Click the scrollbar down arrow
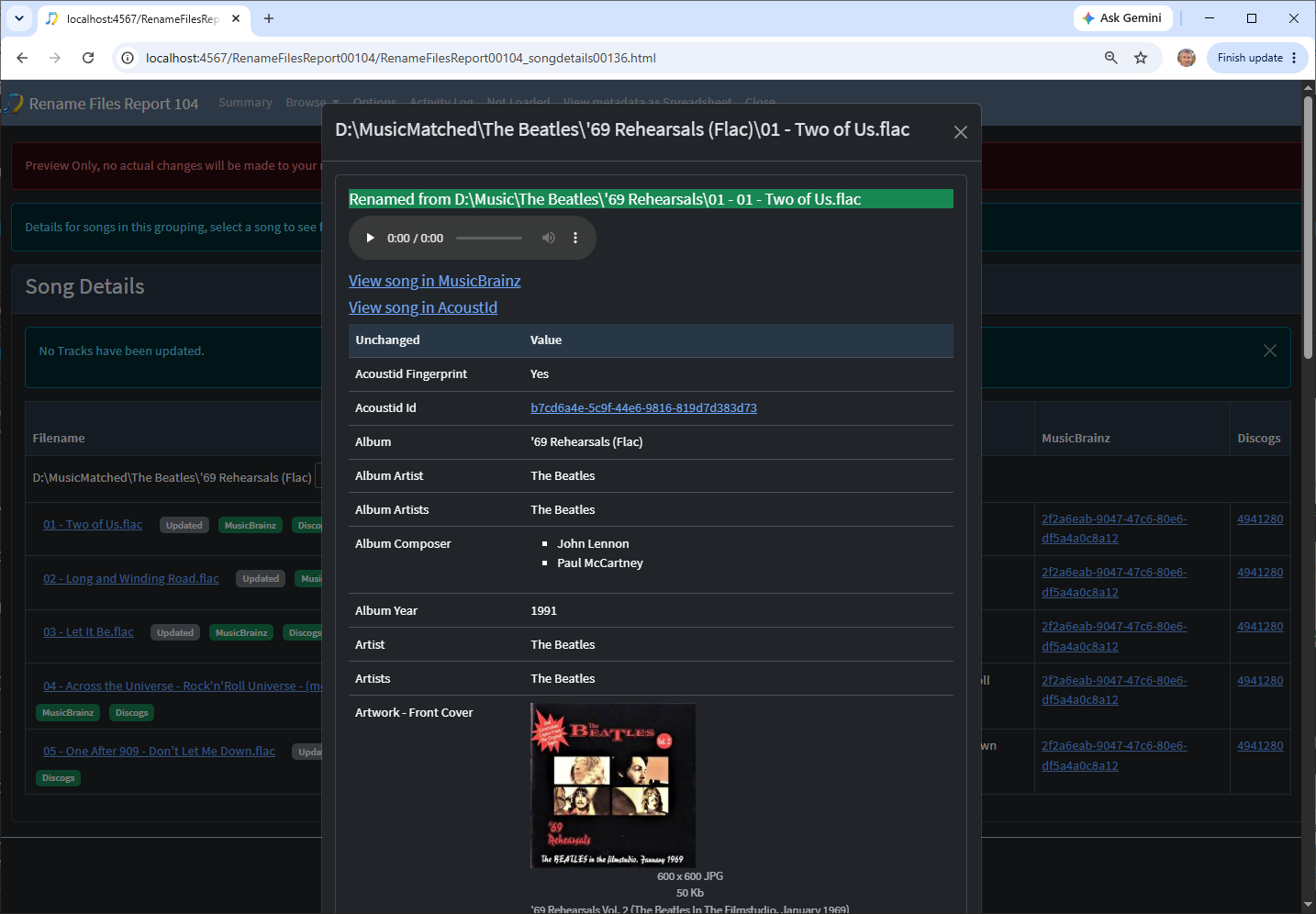The height and width of the screenshot is (914, 1316). point(1309,905)
